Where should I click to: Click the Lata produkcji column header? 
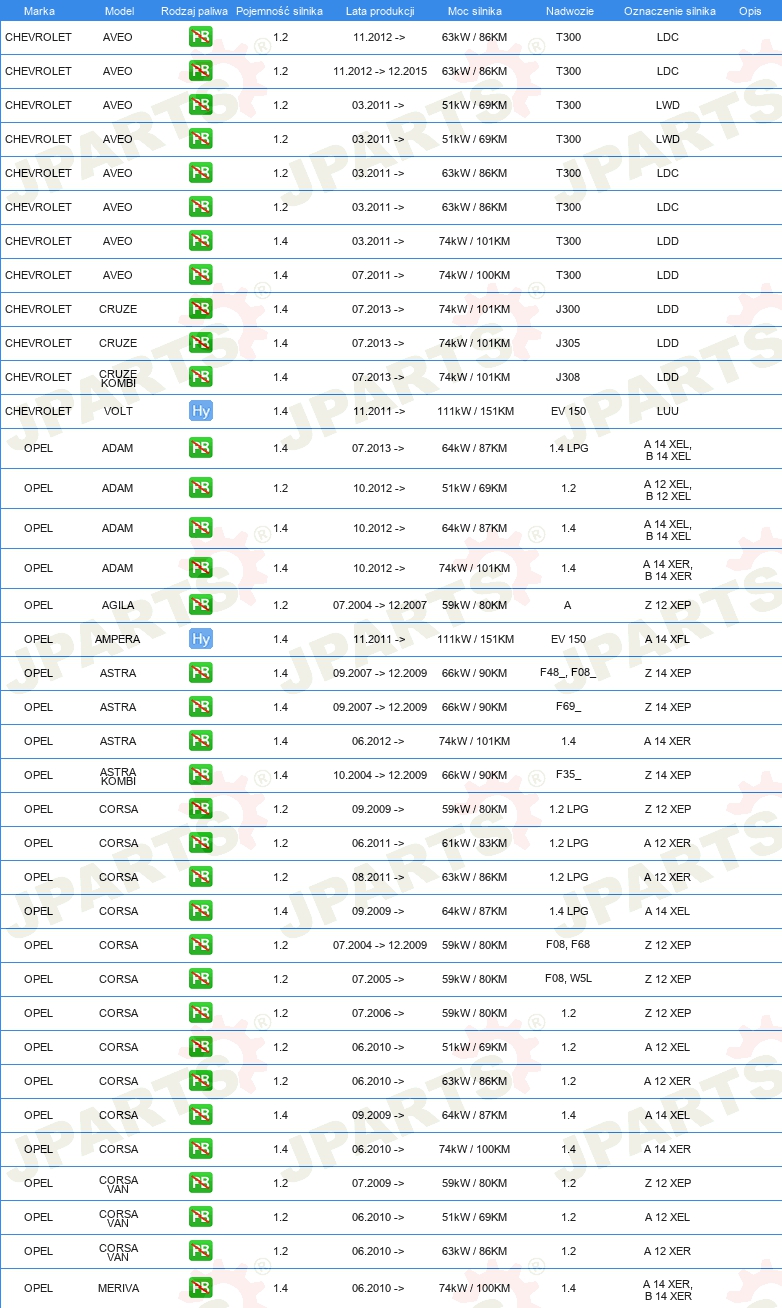(380, 11)
